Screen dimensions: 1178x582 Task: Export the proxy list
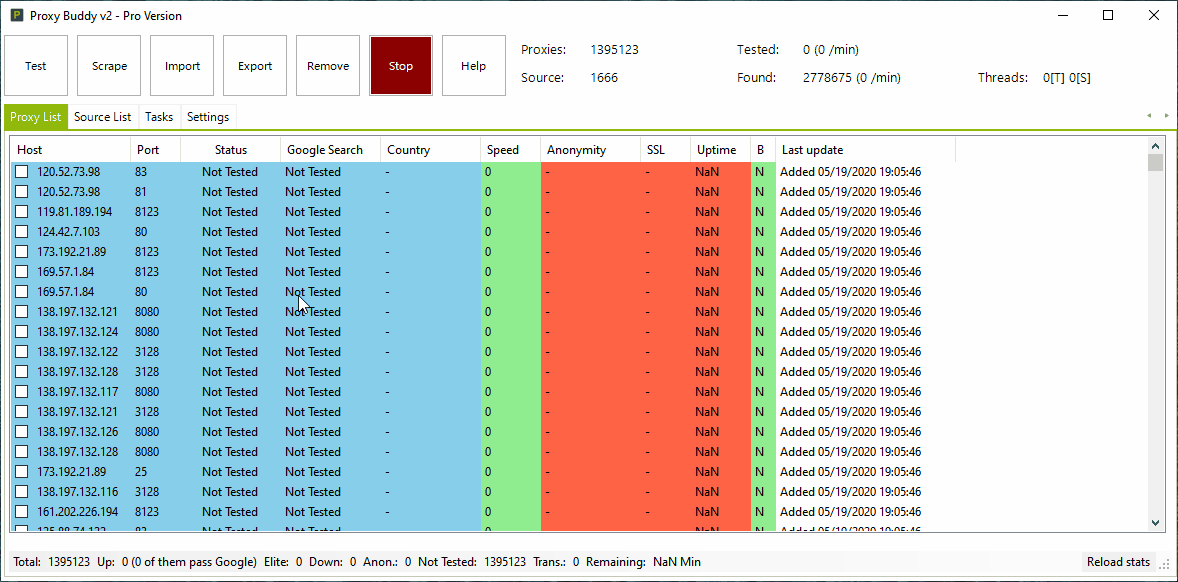click(x=255, y=65)
